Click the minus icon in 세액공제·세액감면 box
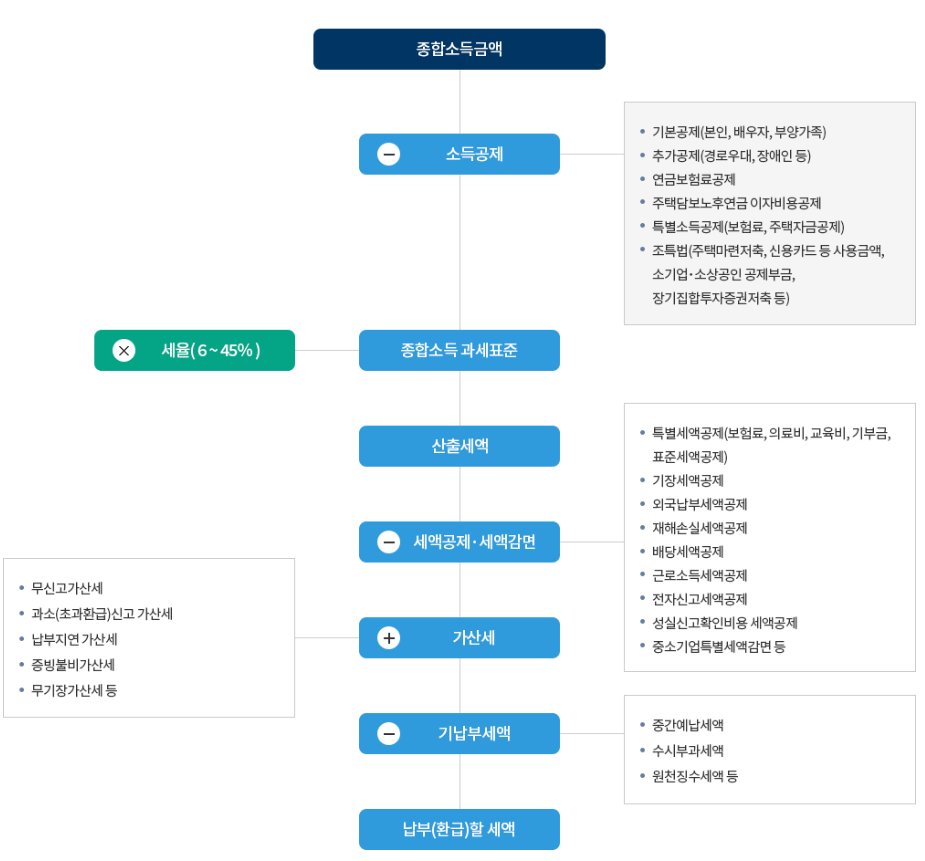Viewport: 925px width, 861px height. 389,542
